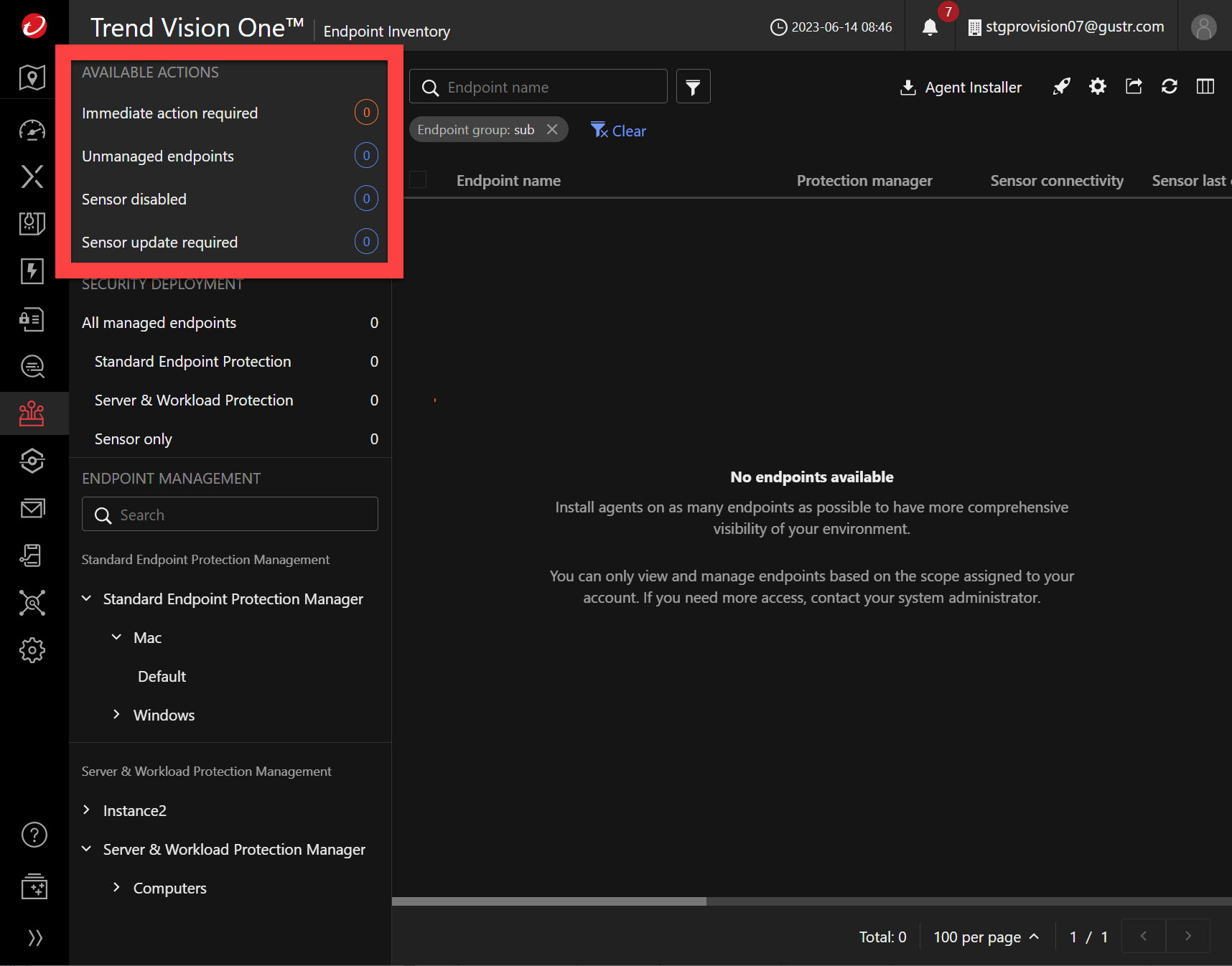This screenshot has width=1232, height=966.
Task: Expand the Instance2 tree node
Action: click(x=87, y=810)
